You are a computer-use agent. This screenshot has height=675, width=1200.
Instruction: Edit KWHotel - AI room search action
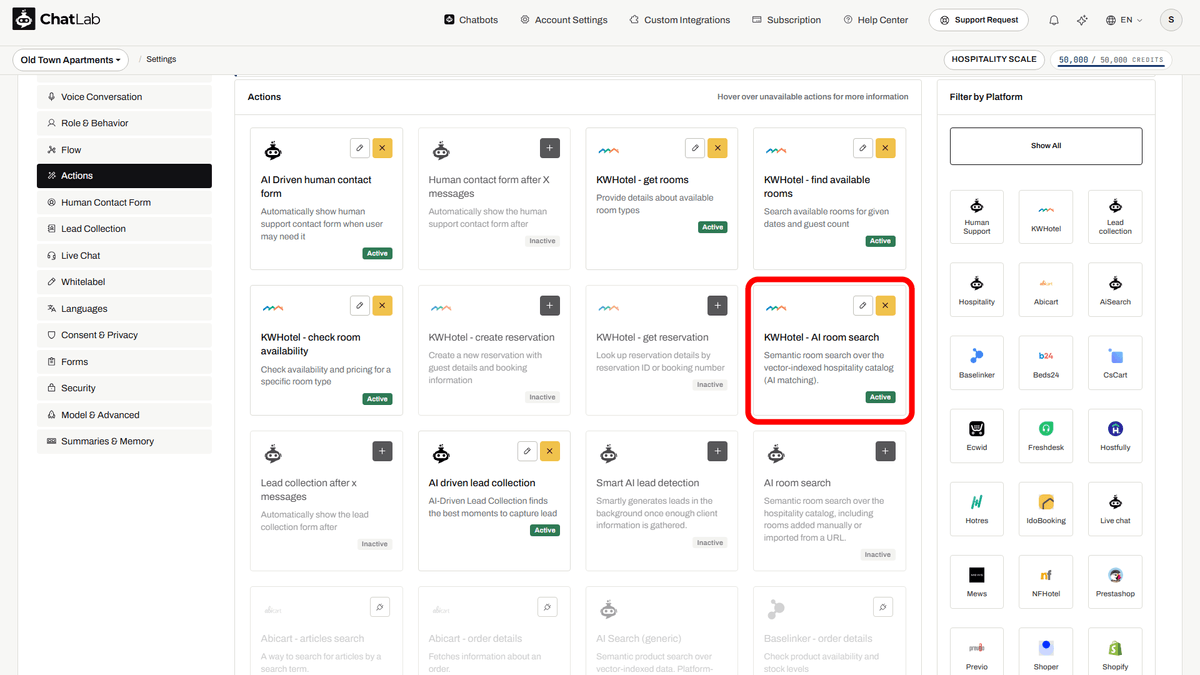pos(863,305)
